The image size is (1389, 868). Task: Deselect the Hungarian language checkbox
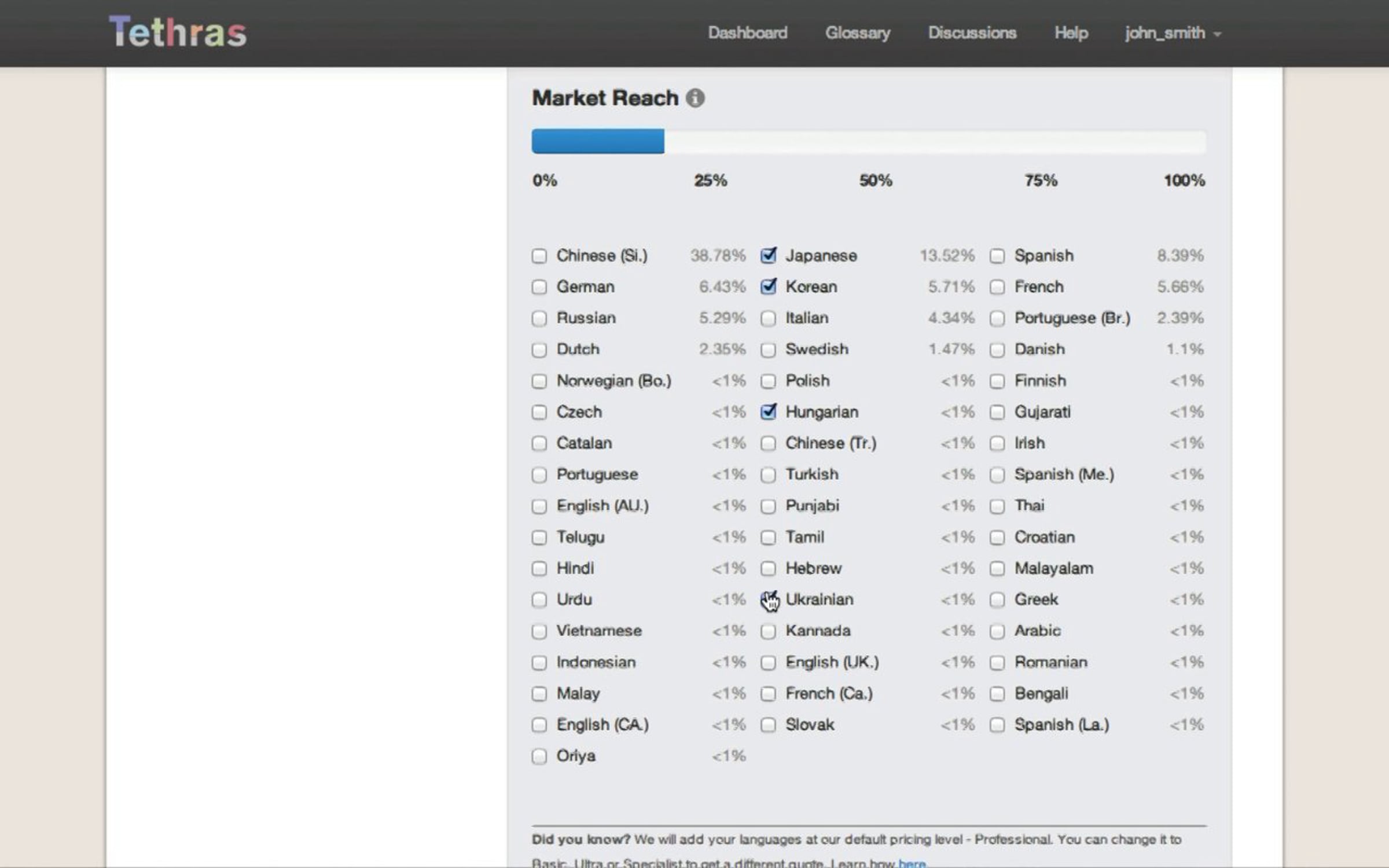point(768,412)
